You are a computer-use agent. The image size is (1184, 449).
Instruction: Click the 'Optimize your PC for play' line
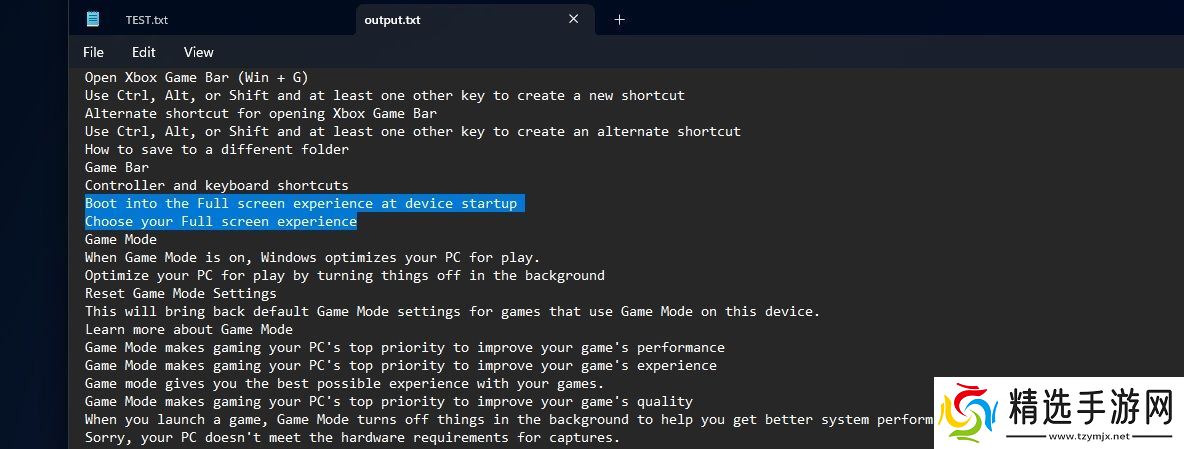click(x=344, y=275)
